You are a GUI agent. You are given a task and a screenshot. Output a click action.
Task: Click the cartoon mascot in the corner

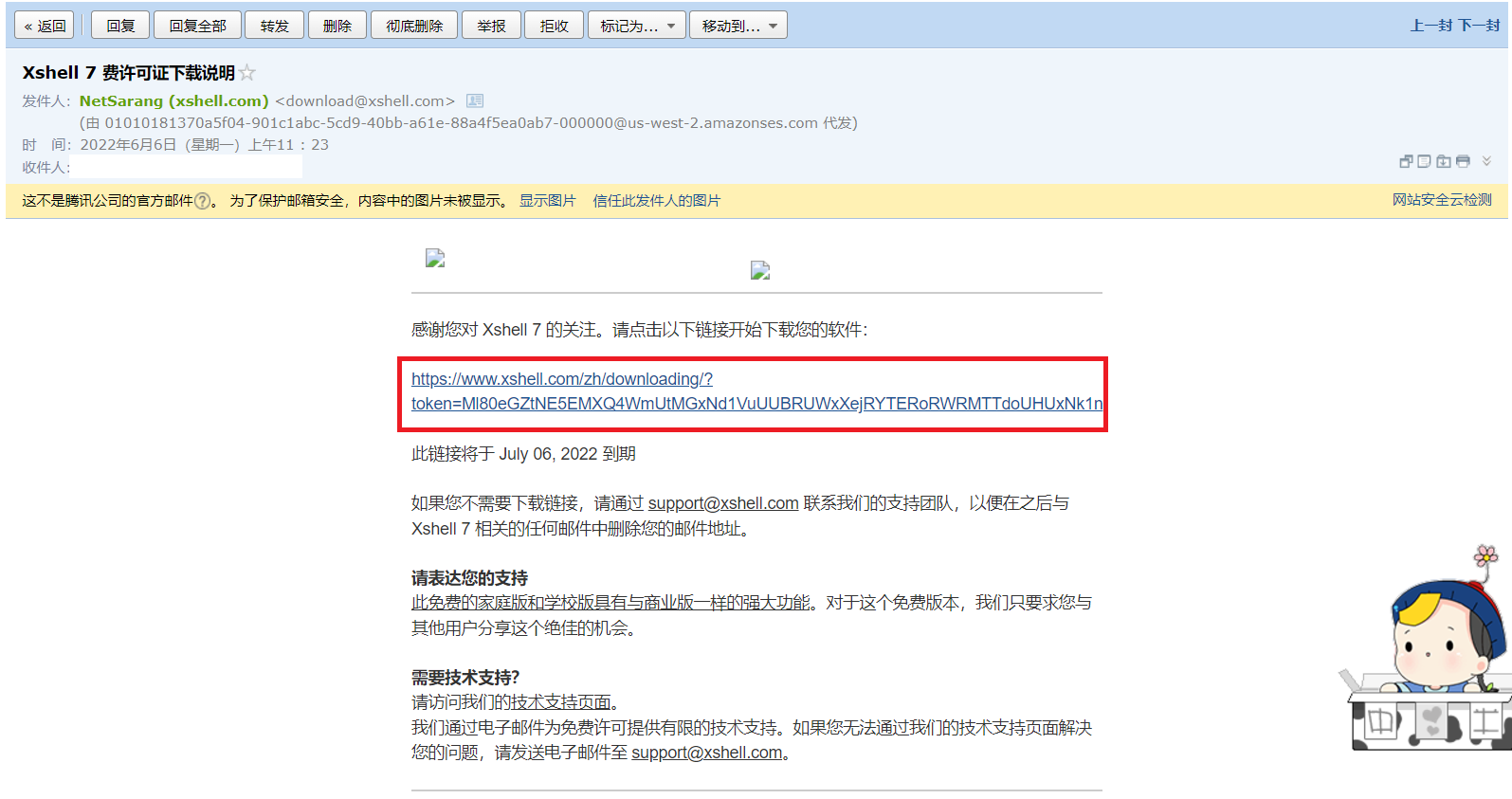[1431, 654]
